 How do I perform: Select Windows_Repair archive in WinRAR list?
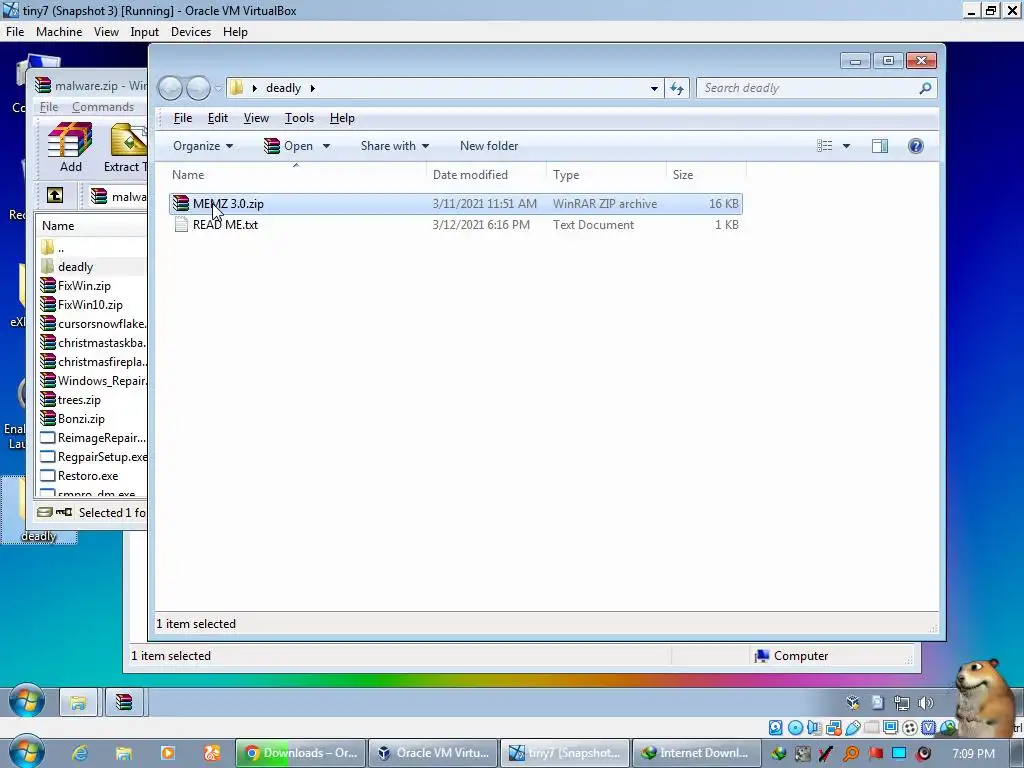(93, 380)
